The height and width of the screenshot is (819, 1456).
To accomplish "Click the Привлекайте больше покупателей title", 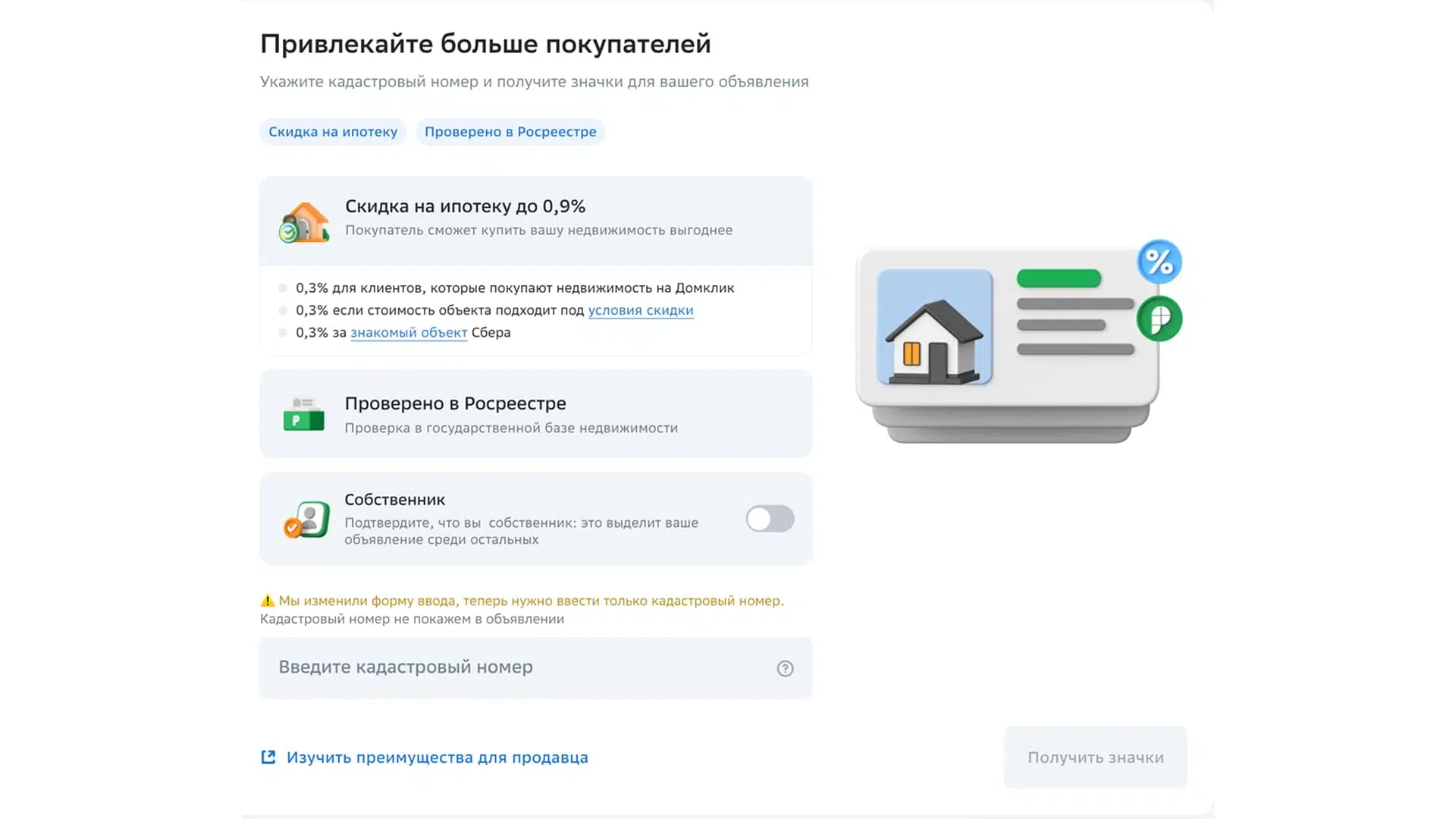I will pyautogui.click(x=485, y=44).
